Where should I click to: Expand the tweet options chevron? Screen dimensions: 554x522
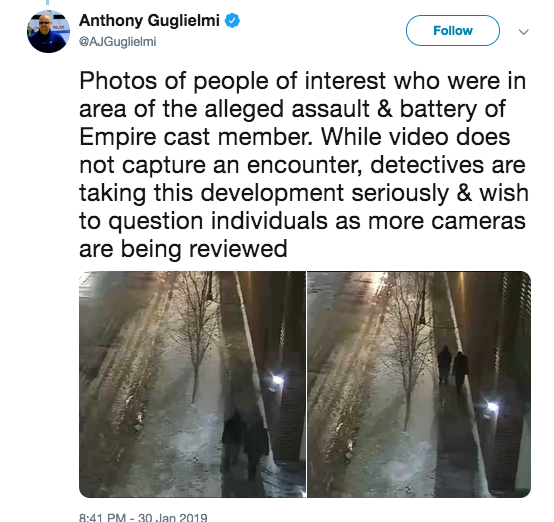pyautogui.click(x=523, y=32)
